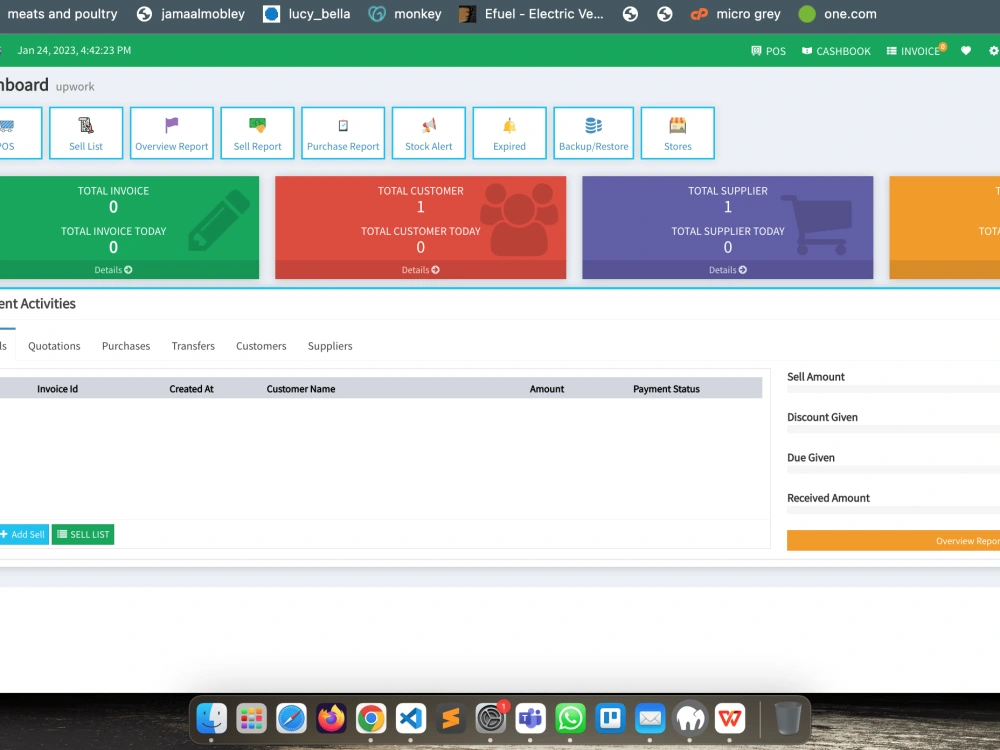Open the Efuel - Electric Ve... bookmark

pyautogui.click(x=531, y=14)
